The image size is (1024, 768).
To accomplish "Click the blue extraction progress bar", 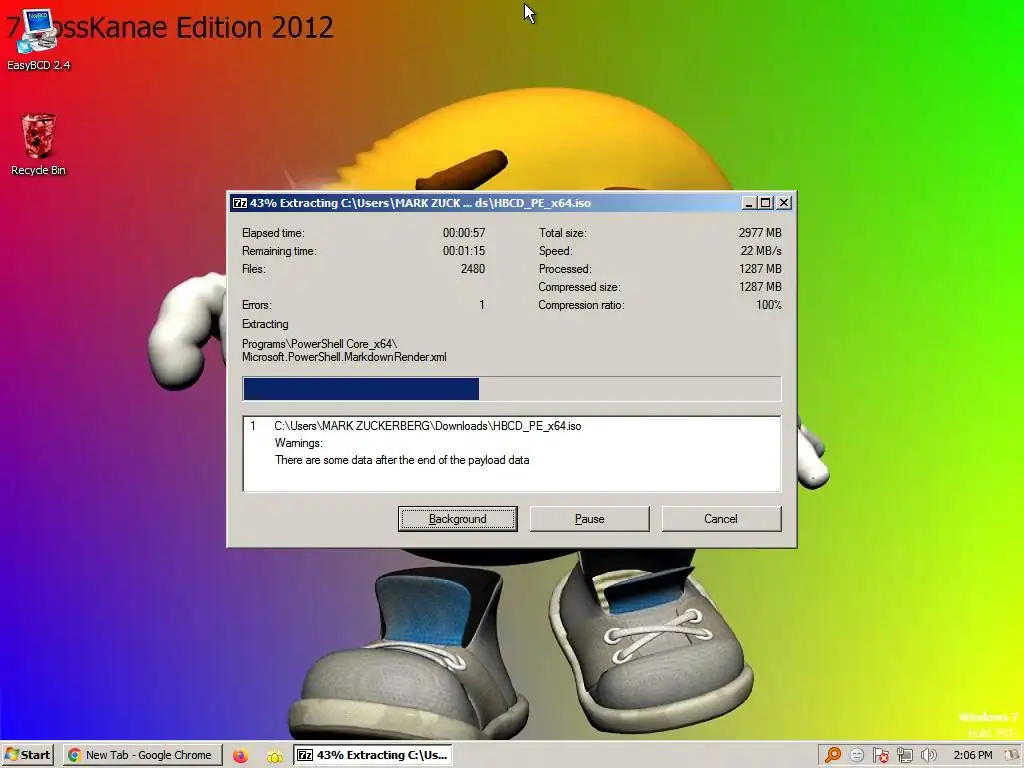I will coord(511,389).
